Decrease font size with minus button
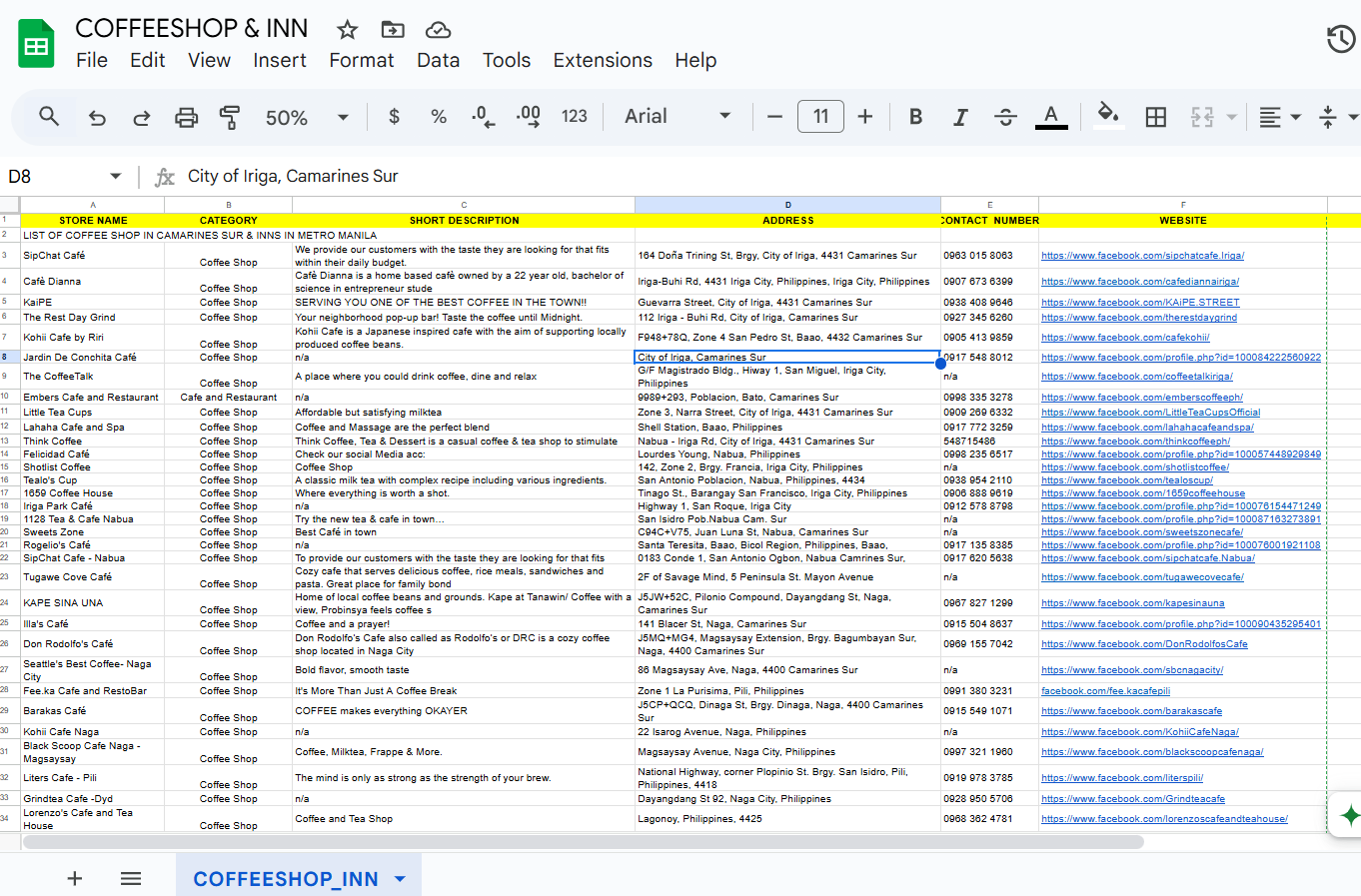Screen dimensions: 1361x896 (x=773, y=116)
